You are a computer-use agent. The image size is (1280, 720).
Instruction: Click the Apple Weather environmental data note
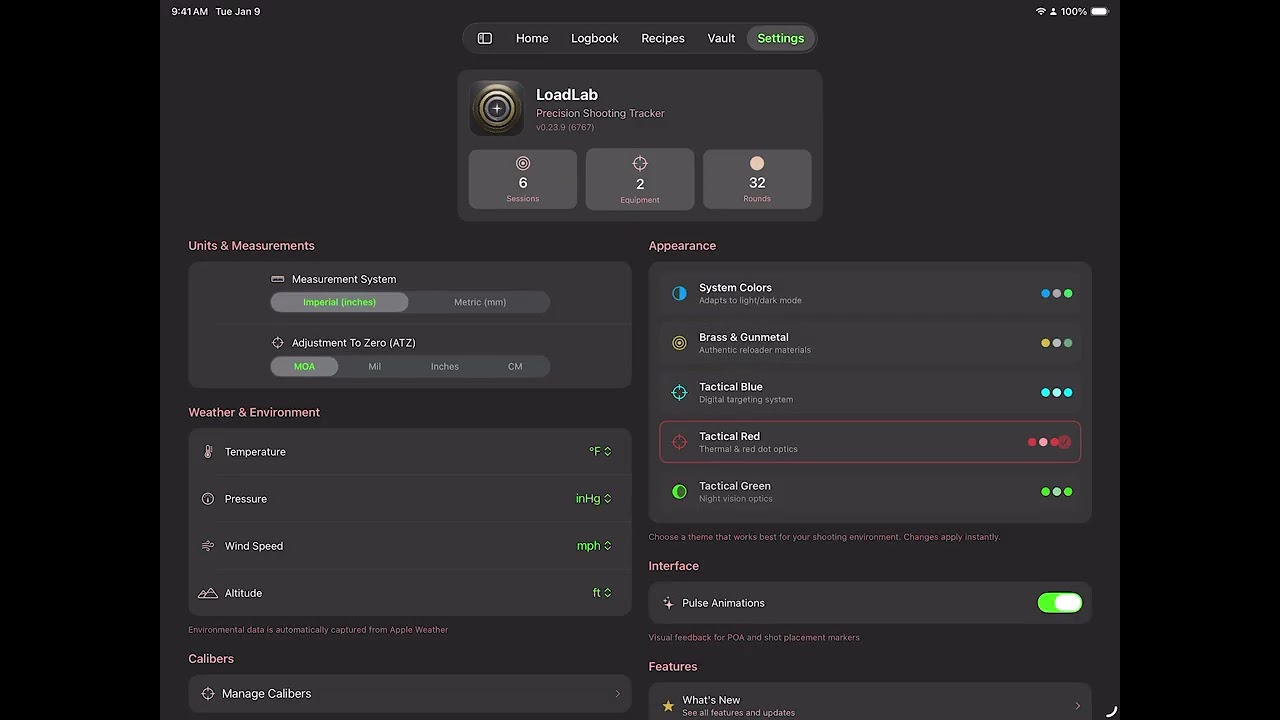tap(318, 630)
